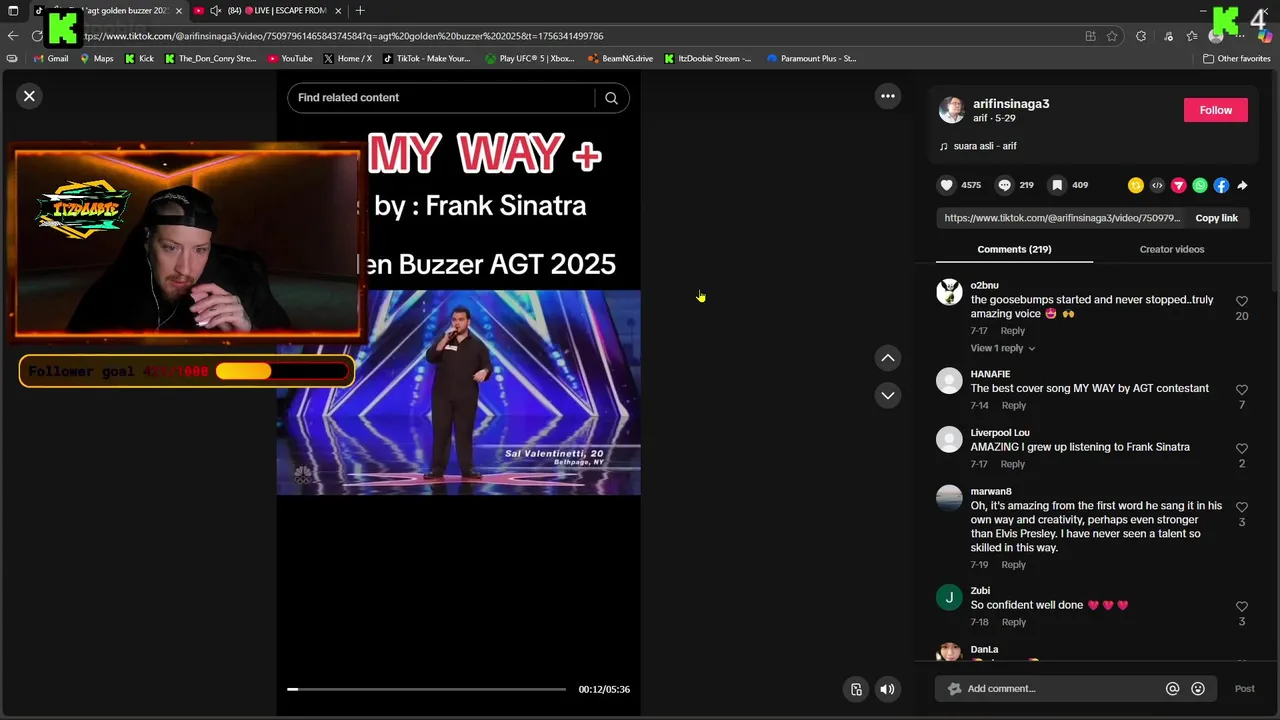Add page to favorites with star icon
Viewport: 1280px width, 720px height.
click(x=1112, y=36)
